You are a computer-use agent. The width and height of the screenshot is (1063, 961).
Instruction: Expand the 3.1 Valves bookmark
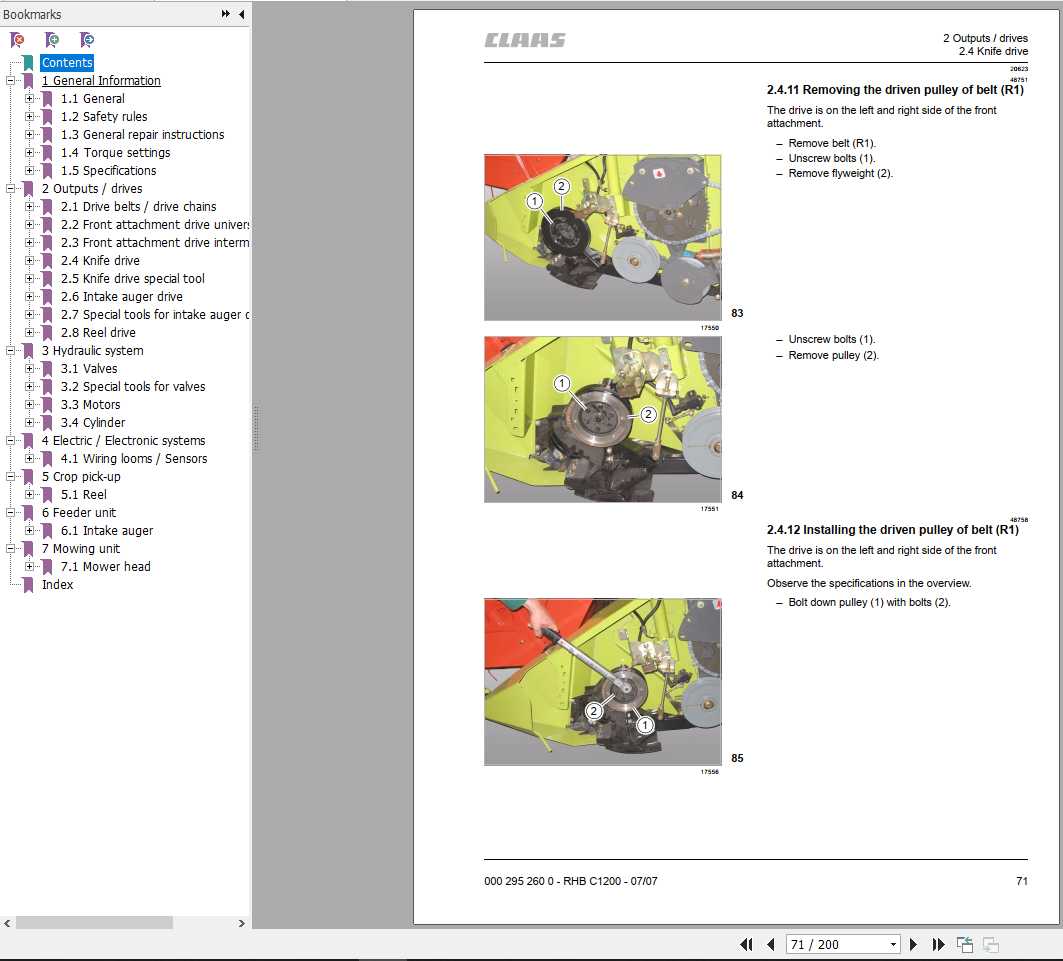coord(30,368)
